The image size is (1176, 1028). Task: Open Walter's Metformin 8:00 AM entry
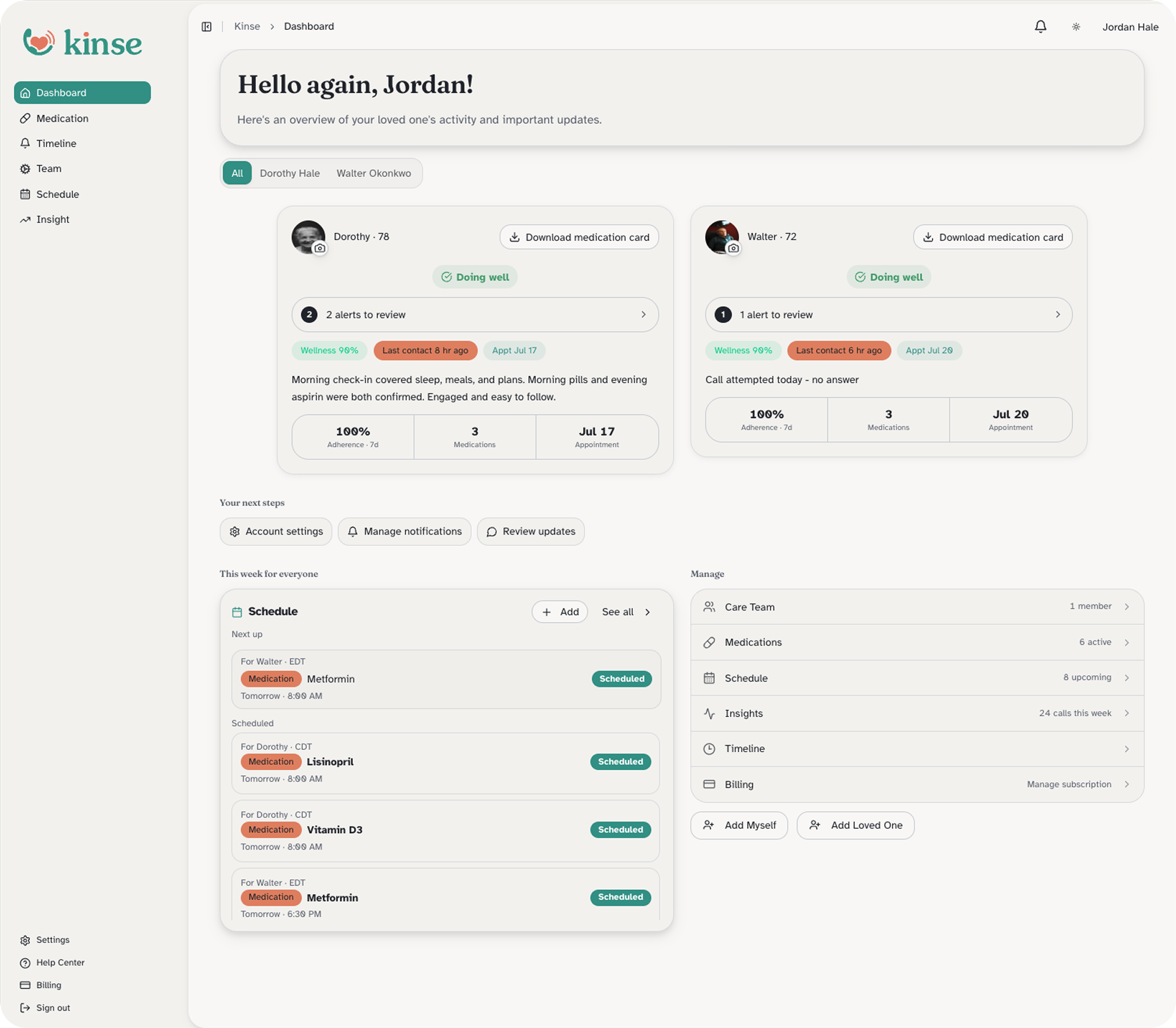click(x=446, y=679)
